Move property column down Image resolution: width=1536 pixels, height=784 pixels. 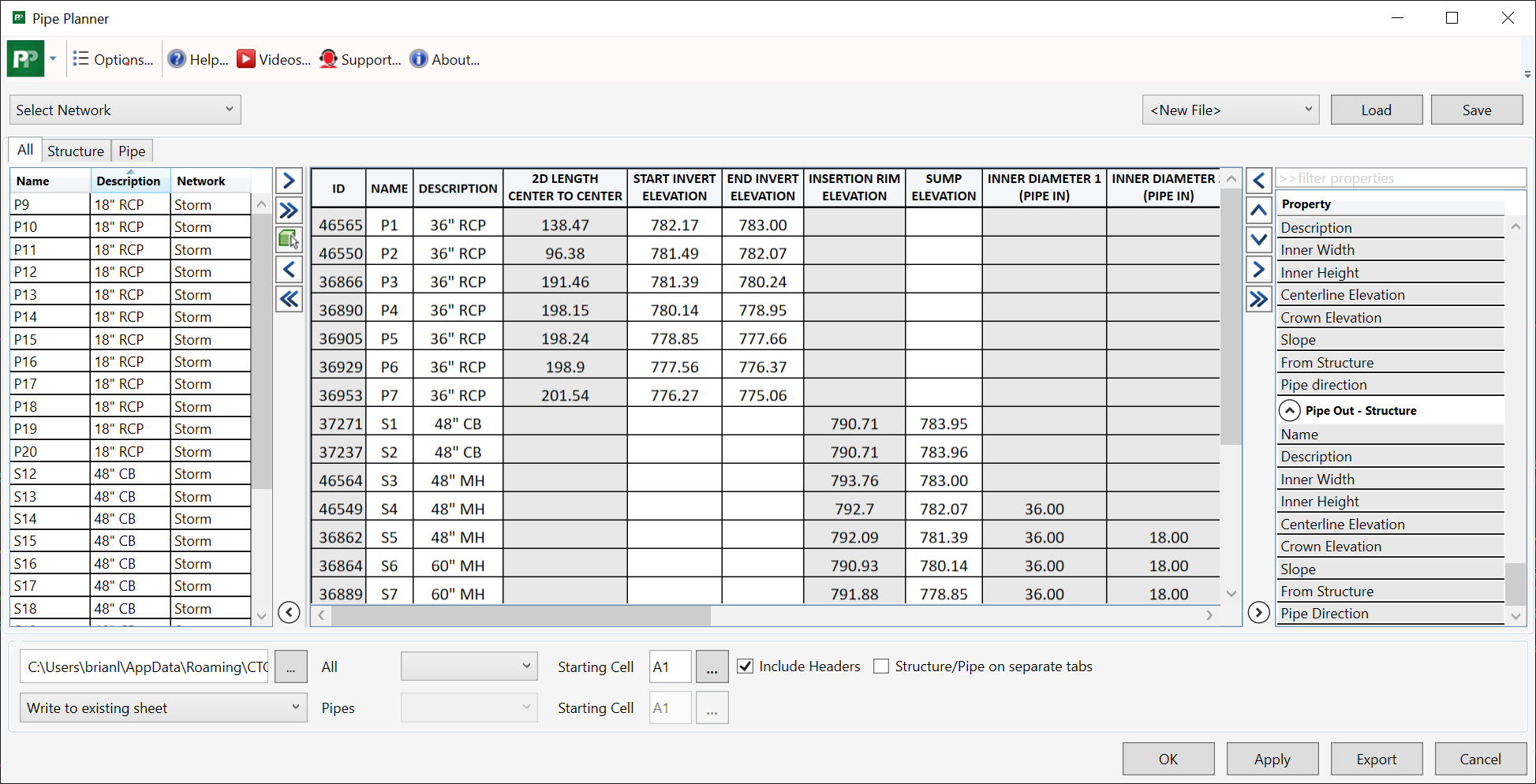point(1259,239)
